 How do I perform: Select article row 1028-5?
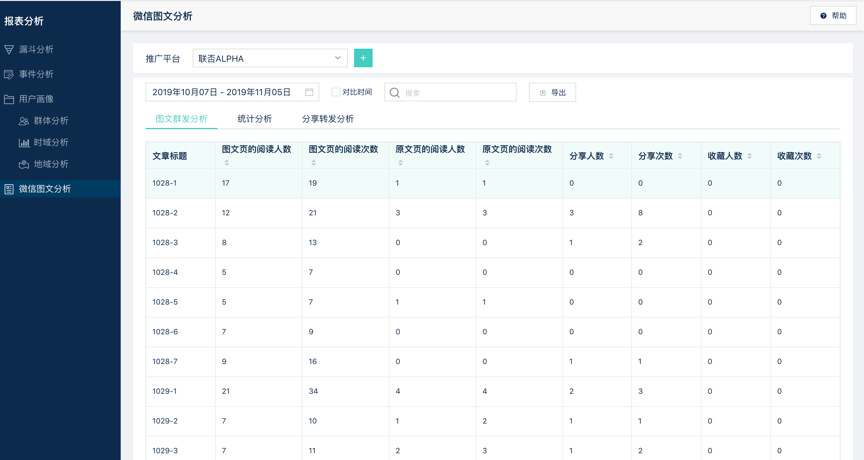tap(493, 302)
